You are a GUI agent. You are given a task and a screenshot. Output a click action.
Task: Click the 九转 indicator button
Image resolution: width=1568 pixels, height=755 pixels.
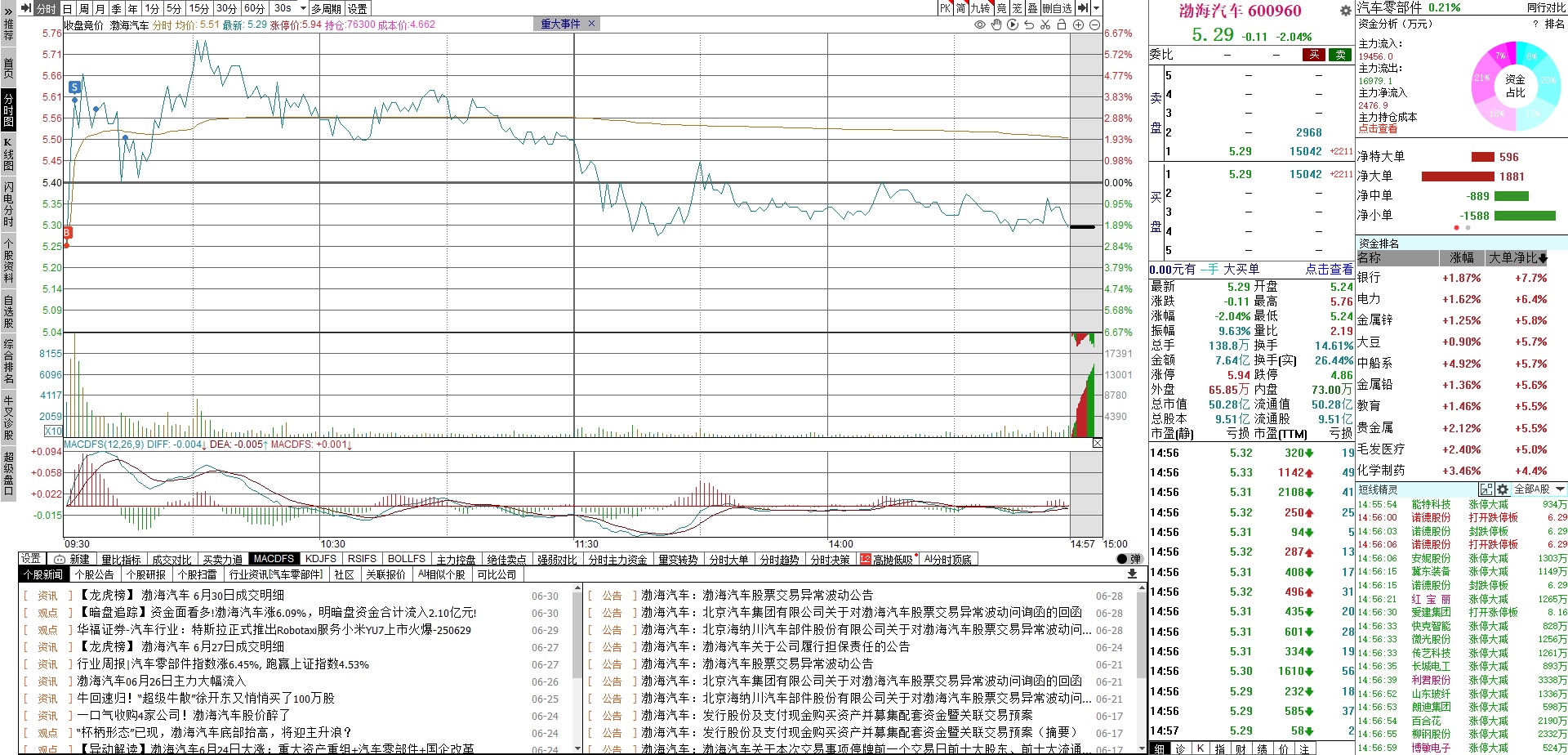pyautogui.click(x=980, y=8)
